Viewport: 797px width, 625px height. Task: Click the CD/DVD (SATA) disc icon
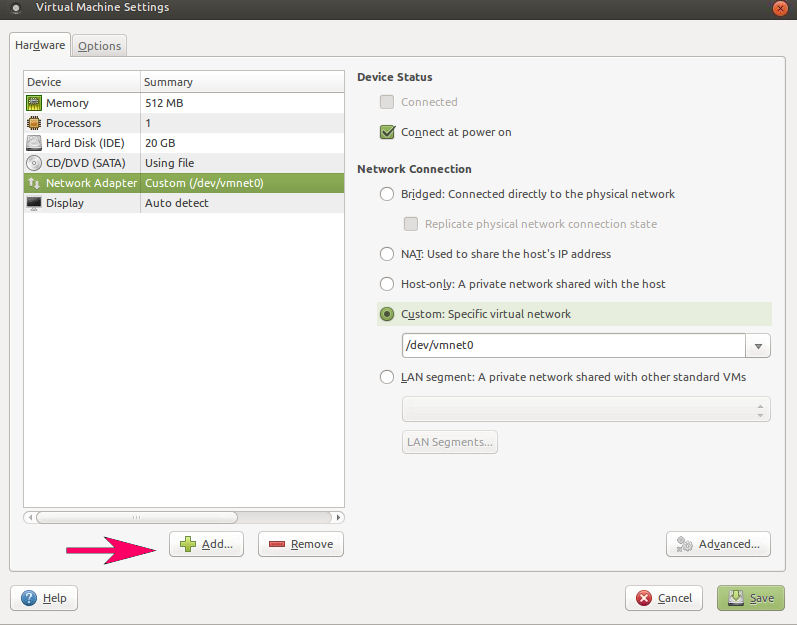click(34, 163)
